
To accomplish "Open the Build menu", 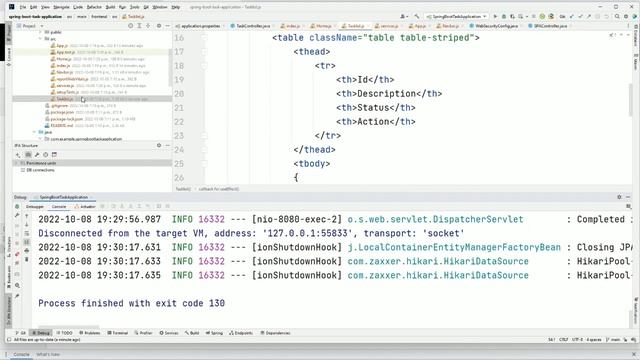I will [110, 7].
